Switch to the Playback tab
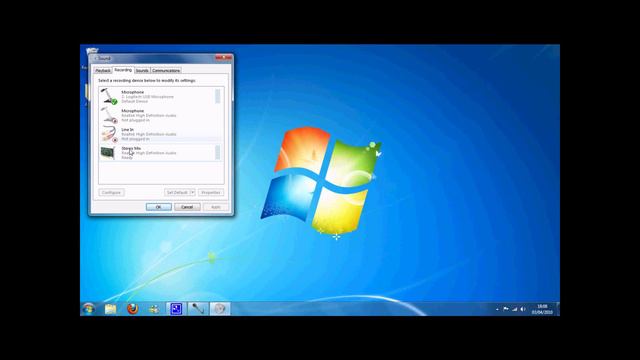The height and width of the screenshot is (360, 640). point(102,71)
